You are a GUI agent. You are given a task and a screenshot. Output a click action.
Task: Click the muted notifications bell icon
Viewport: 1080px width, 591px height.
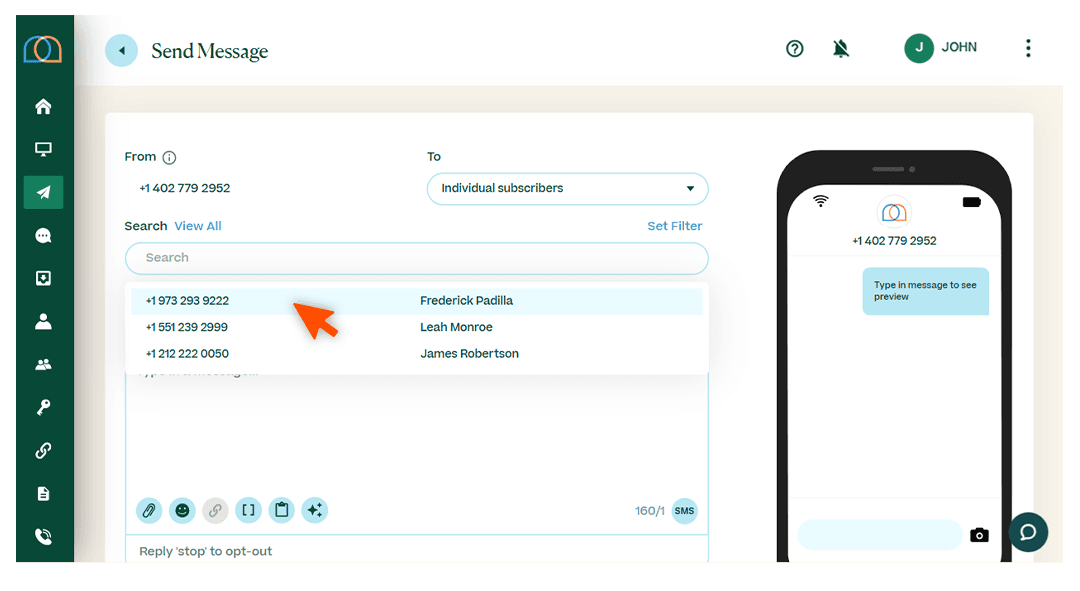(x=840, y=48)
